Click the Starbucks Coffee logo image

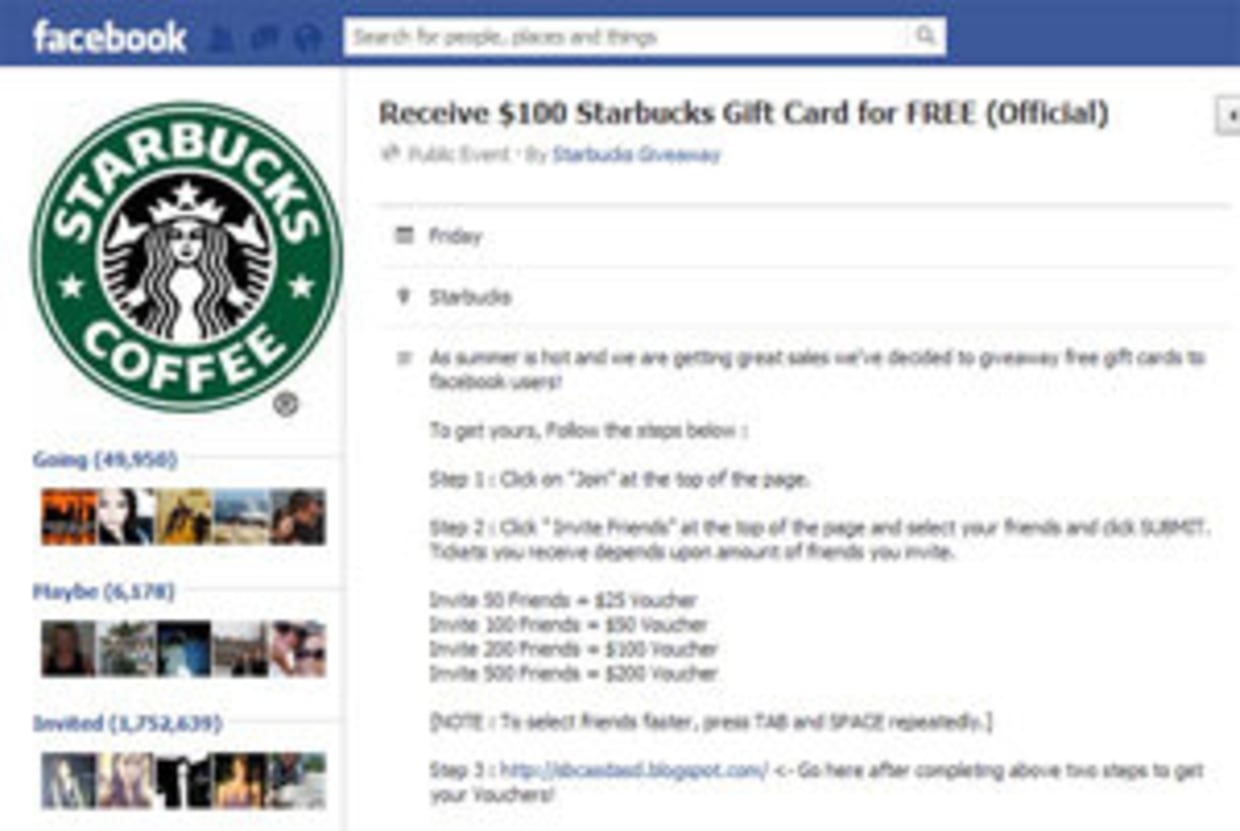[186, 257]
